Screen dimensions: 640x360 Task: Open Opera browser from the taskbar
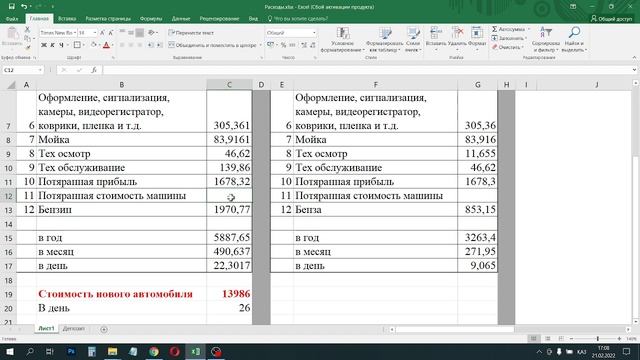coord(175,351)
